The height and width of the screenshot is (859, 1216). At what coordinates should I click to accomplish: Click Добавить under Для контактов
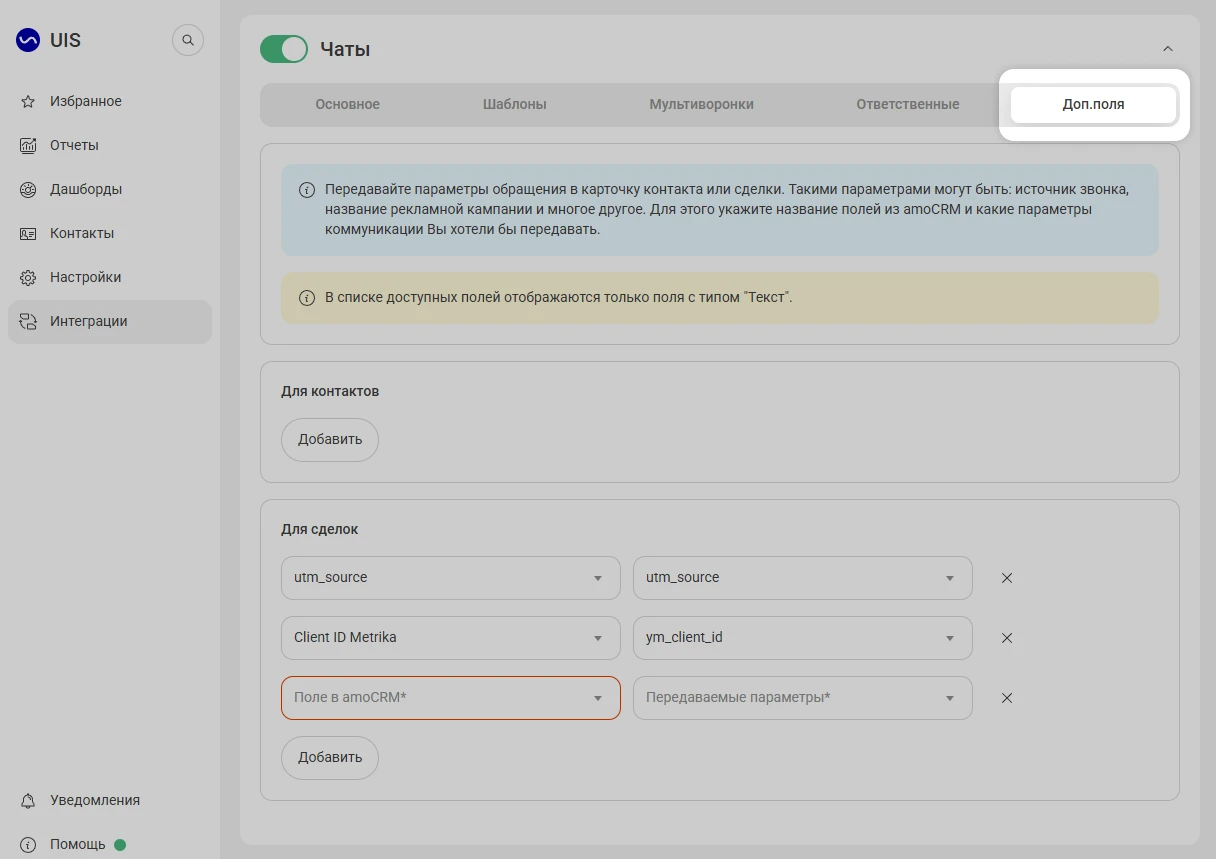[330, 440]
